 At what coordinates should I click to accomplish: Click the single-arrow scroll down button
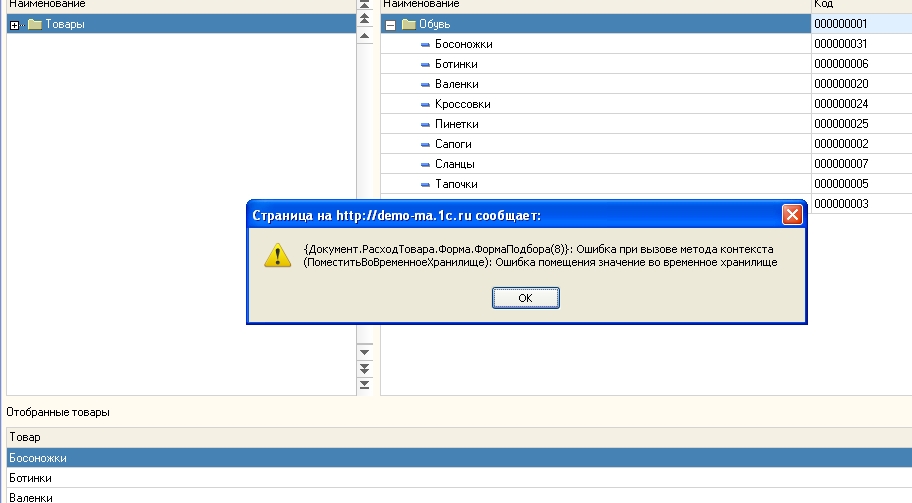(x=364, y=352)
